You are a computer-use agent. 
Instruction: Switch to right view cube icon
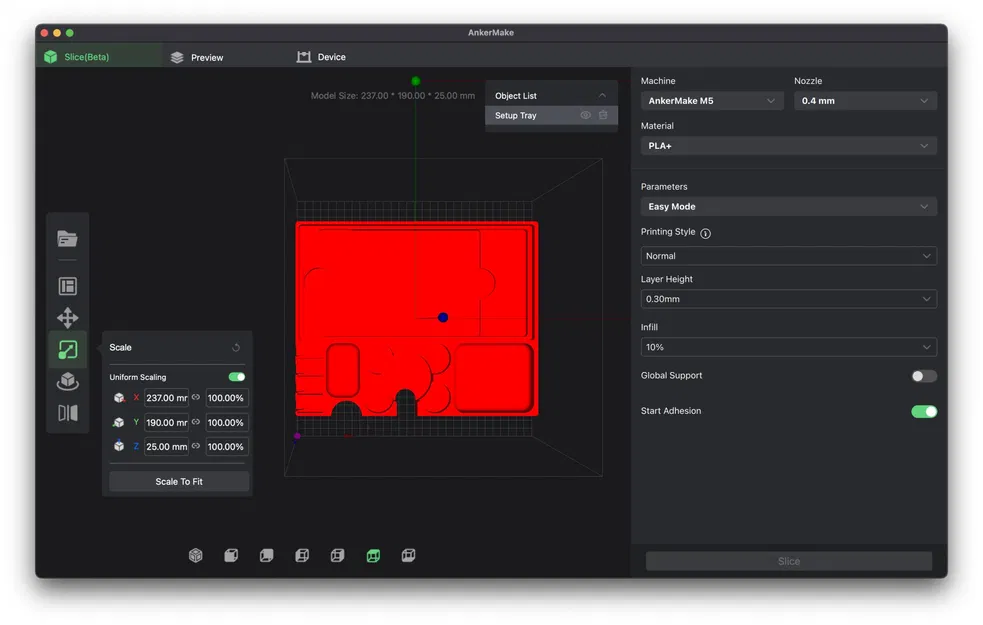click(337, 555)
